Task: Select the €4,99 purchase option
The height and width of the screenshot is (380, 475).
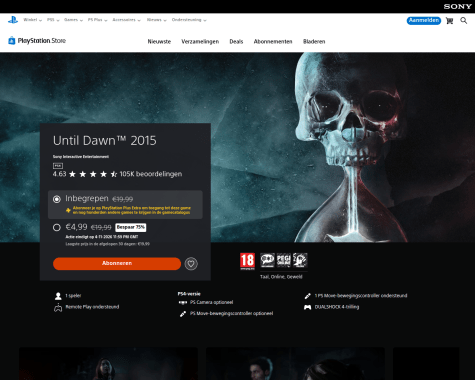Action: [57, 227]
